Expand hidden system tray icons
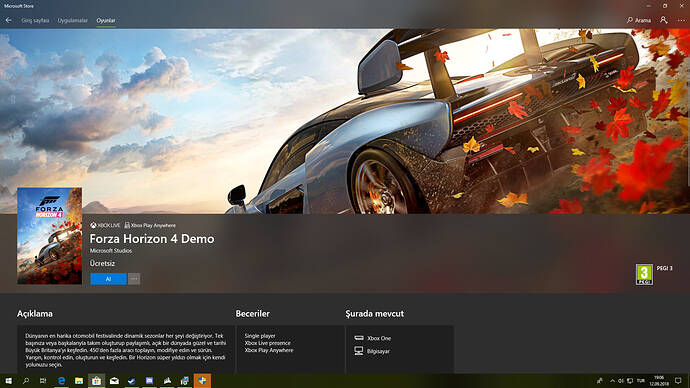The height and width of the screenshot is (388, 690). 612,381
